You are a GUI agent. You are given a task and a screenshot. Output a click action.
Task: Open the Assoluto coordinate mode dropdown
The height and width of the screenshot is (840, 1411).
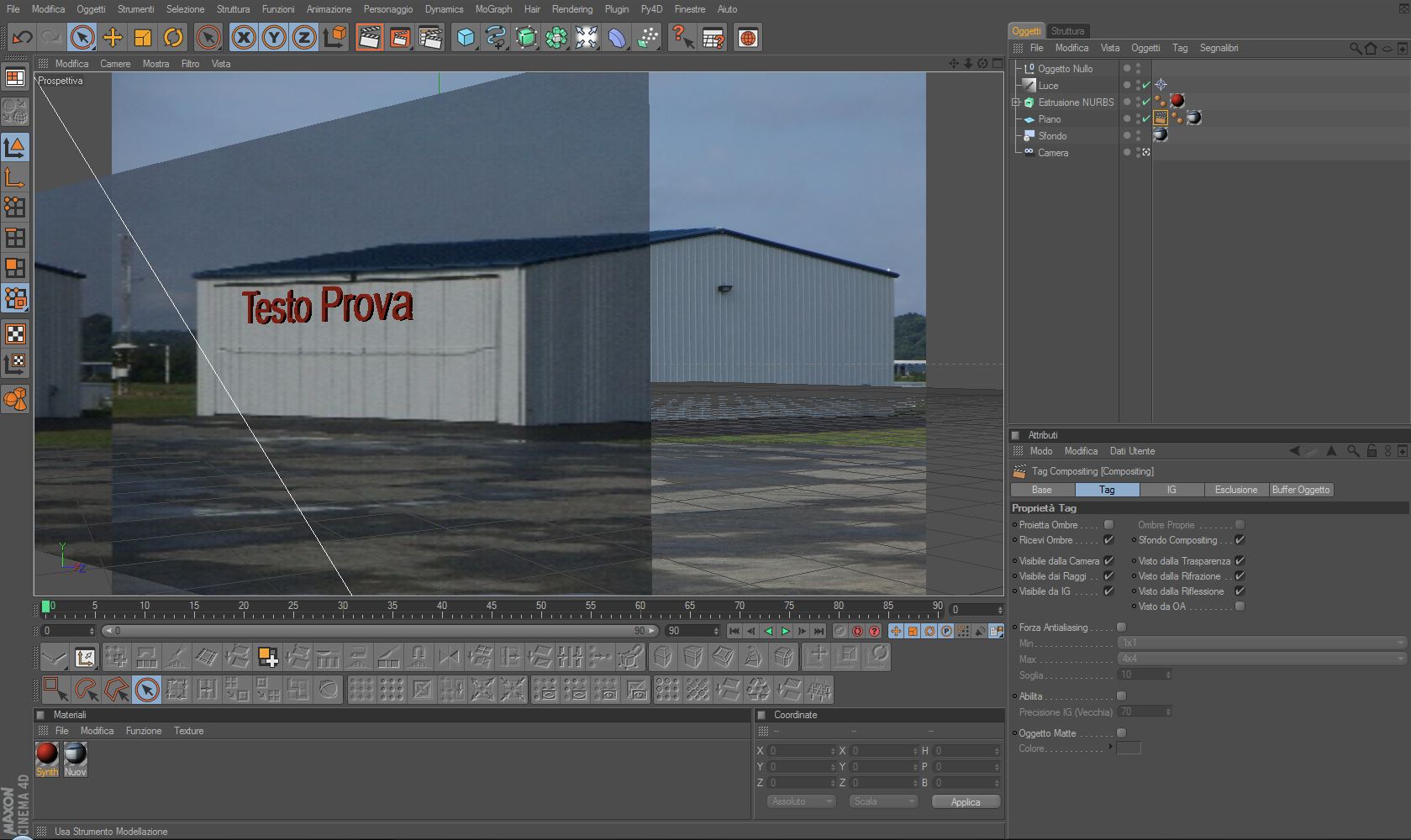tap(801, 801)
